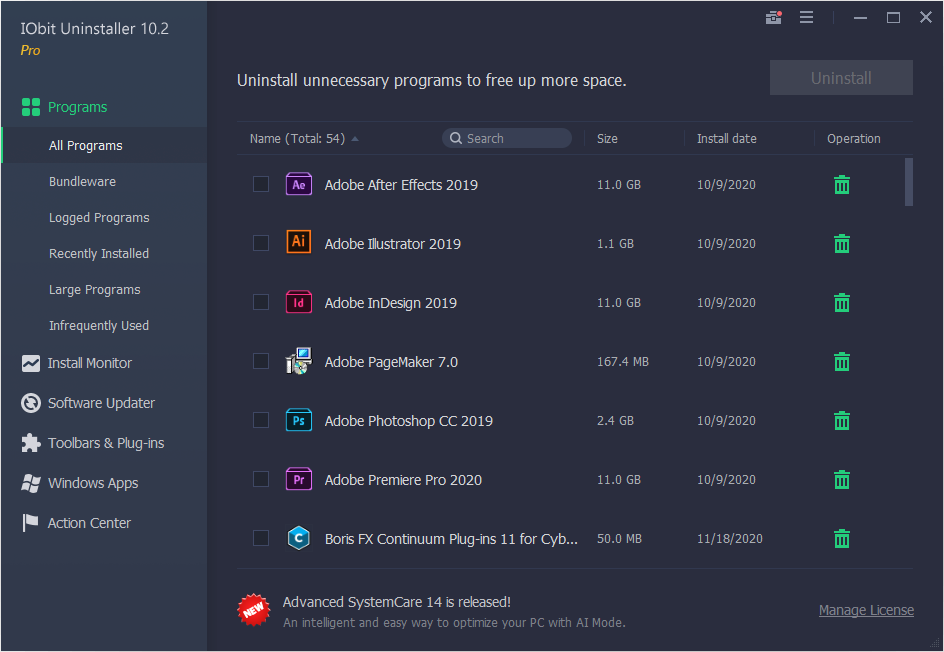Toggle the Name column sort arrow
The image size is (944, 652).
355,139
